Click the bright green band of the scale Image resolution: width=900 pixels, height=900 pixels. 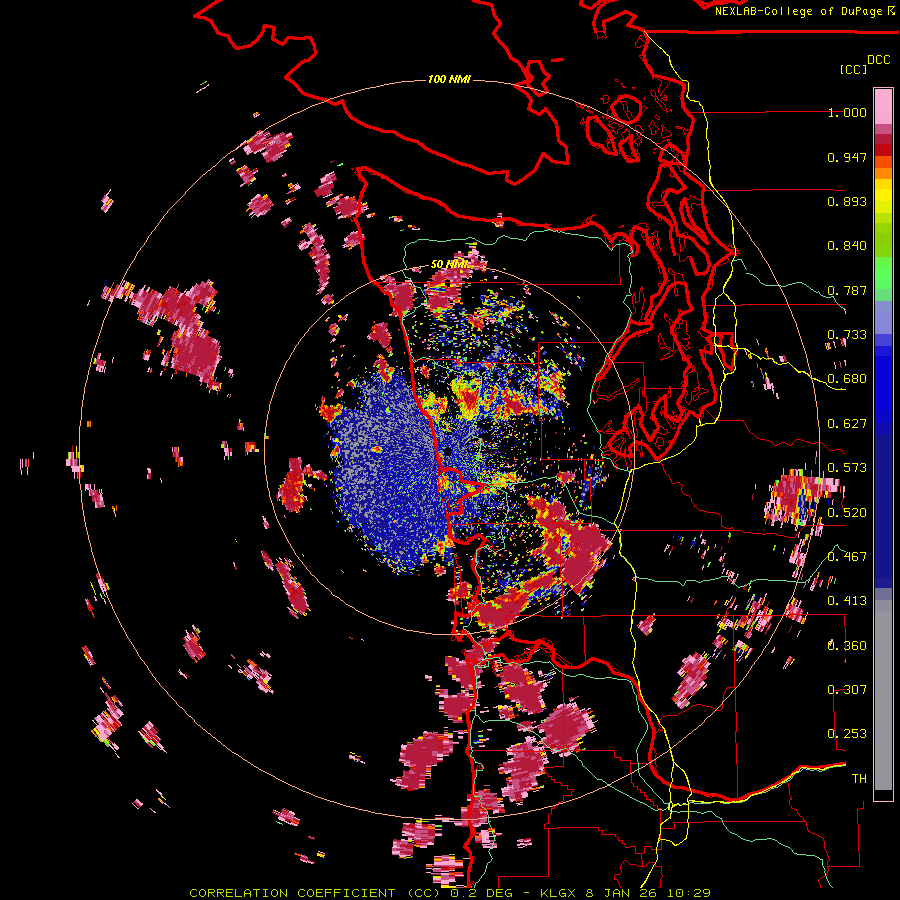point(883,273)
